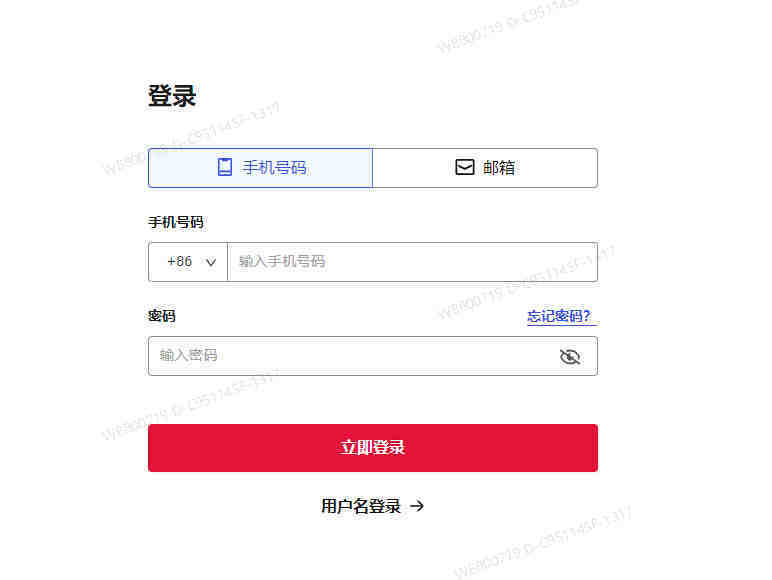Click the 密码 field label
The image size is (772, 580).
click(x=161, y=316)
